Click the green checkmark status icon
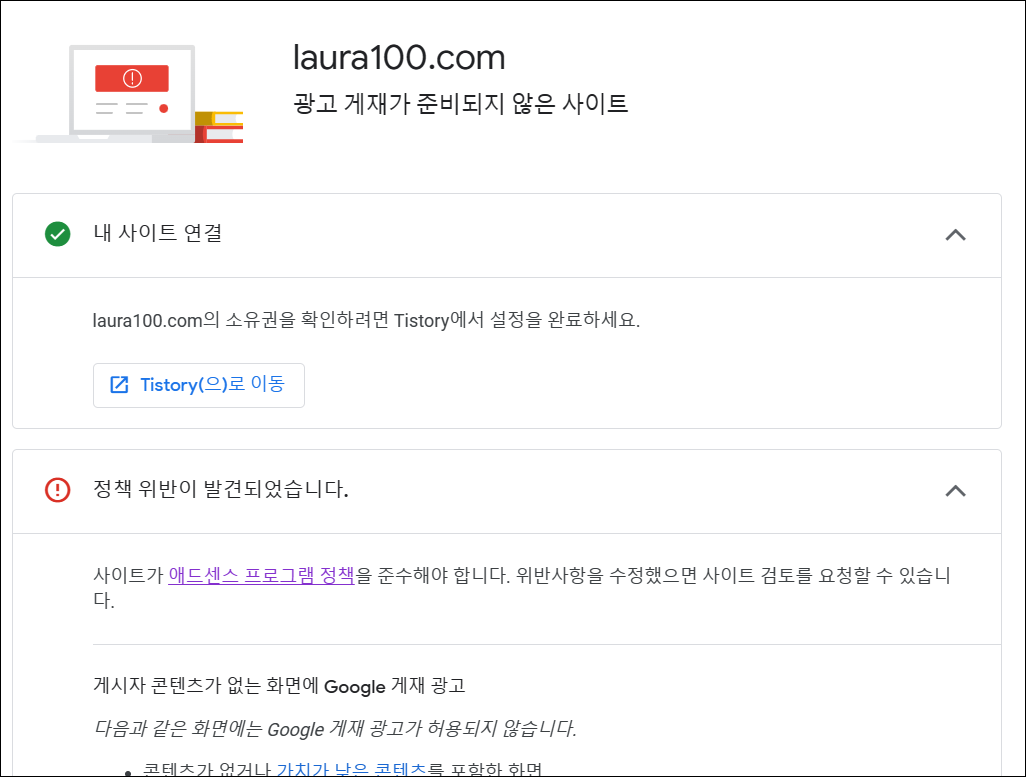Screen dimensions: 1026x777 (x=58, y=234)
